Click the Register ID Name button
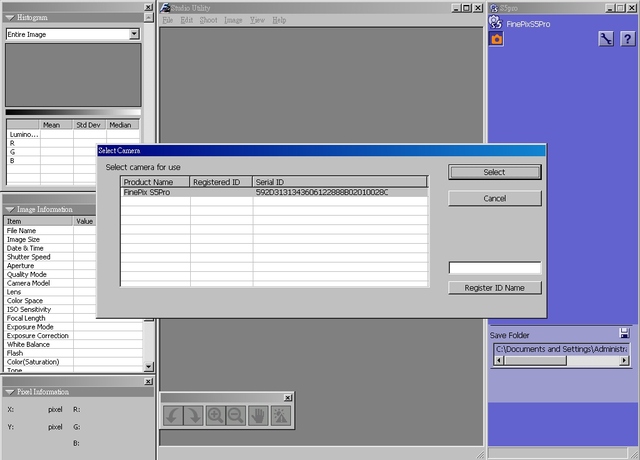The image size is (640, 460). pyautogui.click(x=495, y=288)
